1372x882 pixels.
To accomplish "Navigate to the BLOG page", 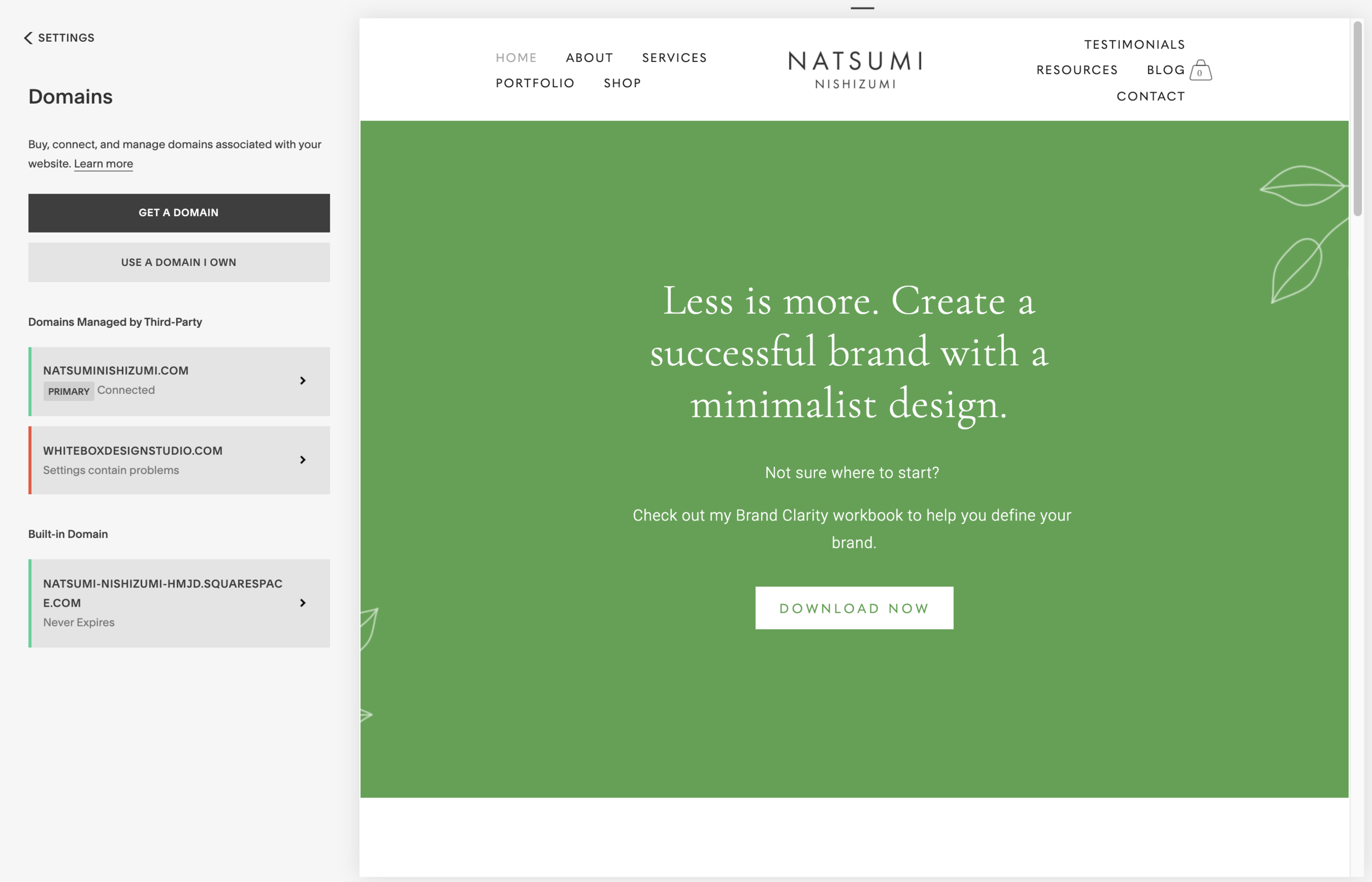I will click(x=1165, y=70).
